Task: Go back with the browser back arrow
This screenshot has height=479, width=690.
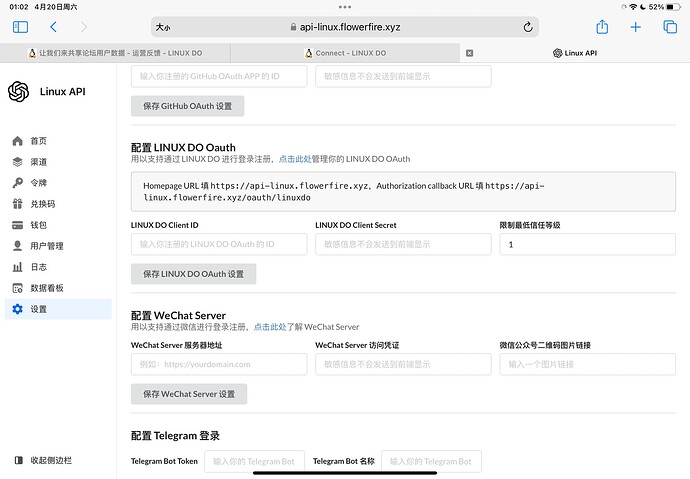Action: pos(53,27)
